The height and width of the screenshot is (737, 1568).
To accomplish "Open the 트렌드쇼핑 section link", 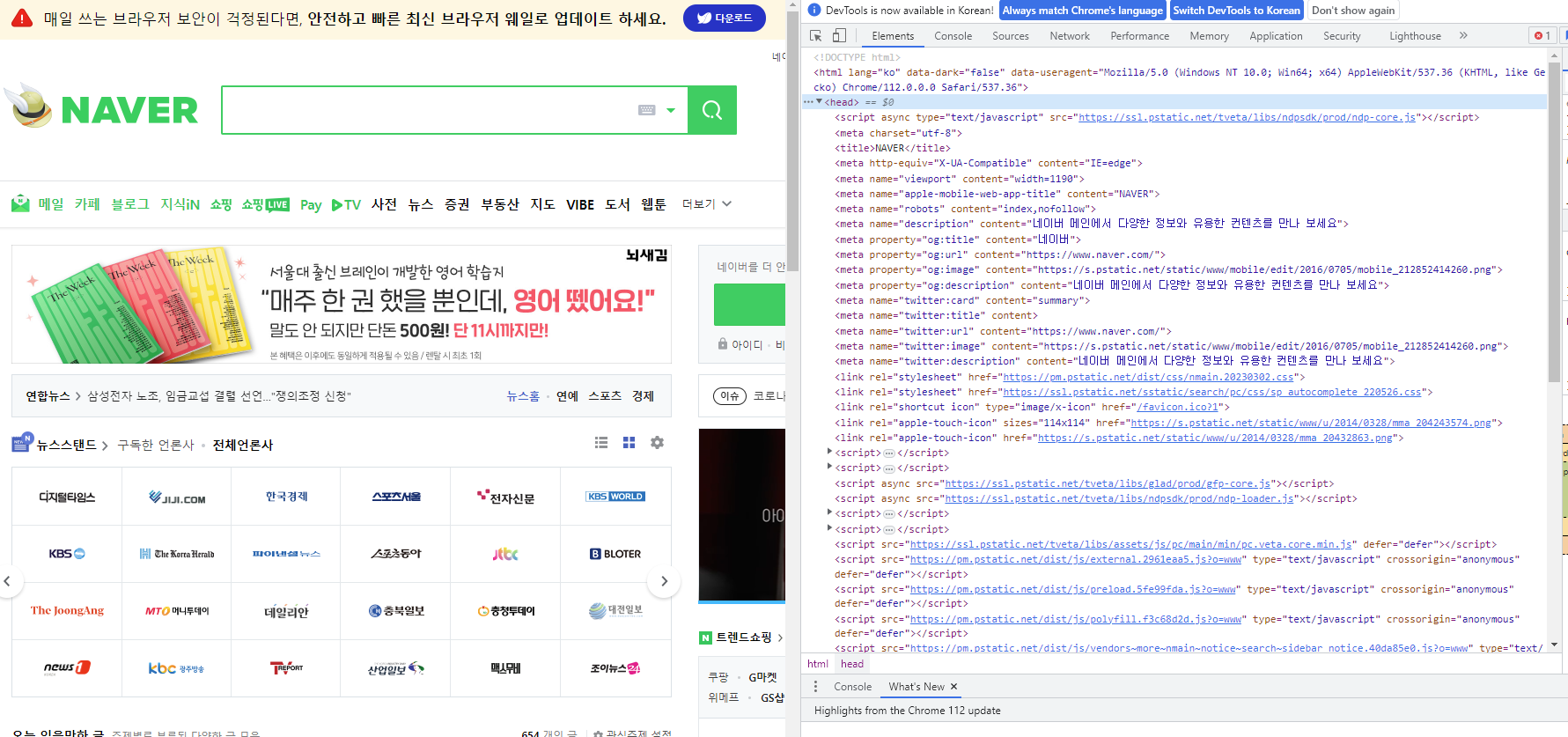I will [x=743, y=638].
